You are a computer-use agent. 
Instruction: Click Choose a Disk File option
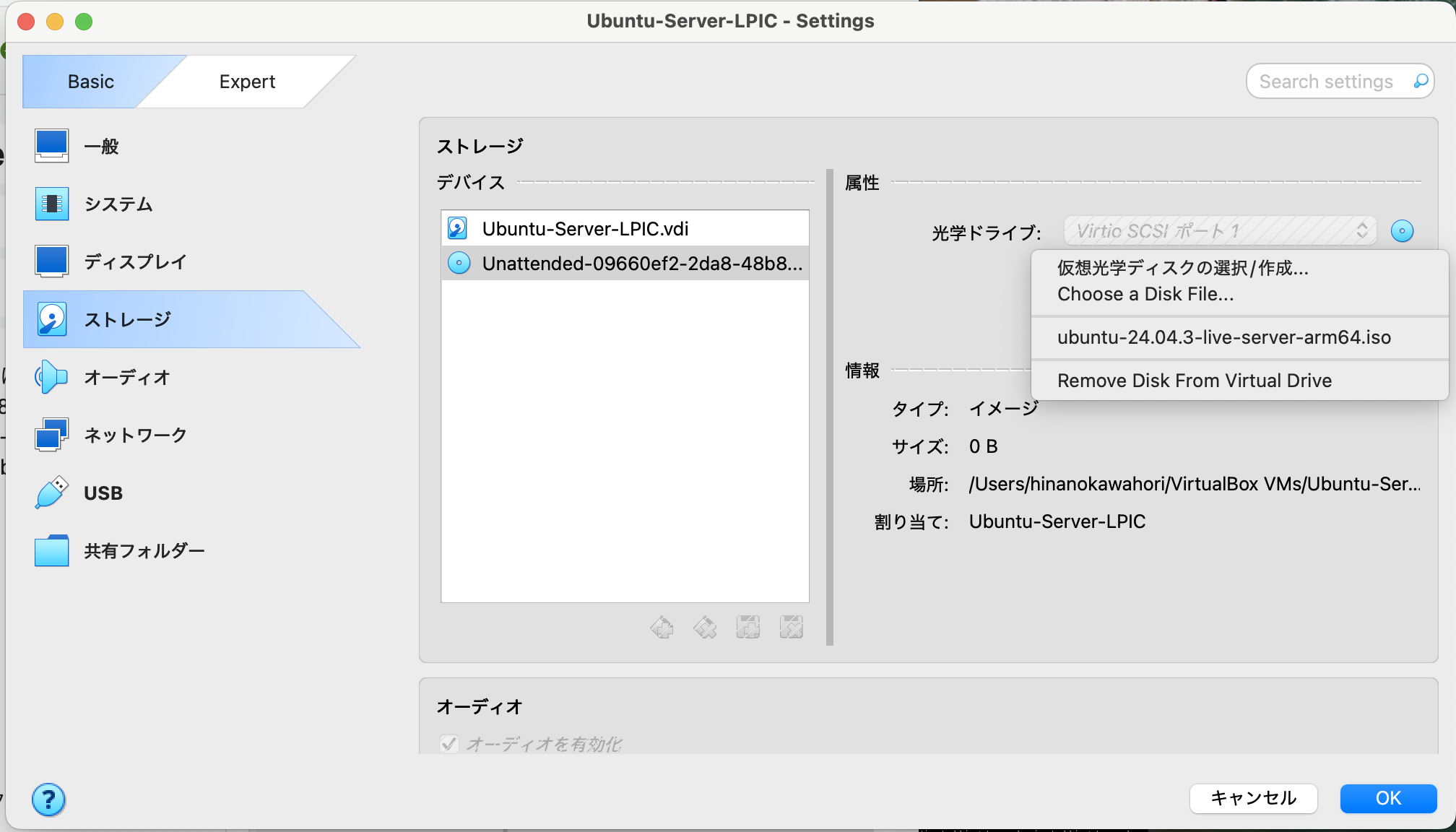coord(1145,293)
